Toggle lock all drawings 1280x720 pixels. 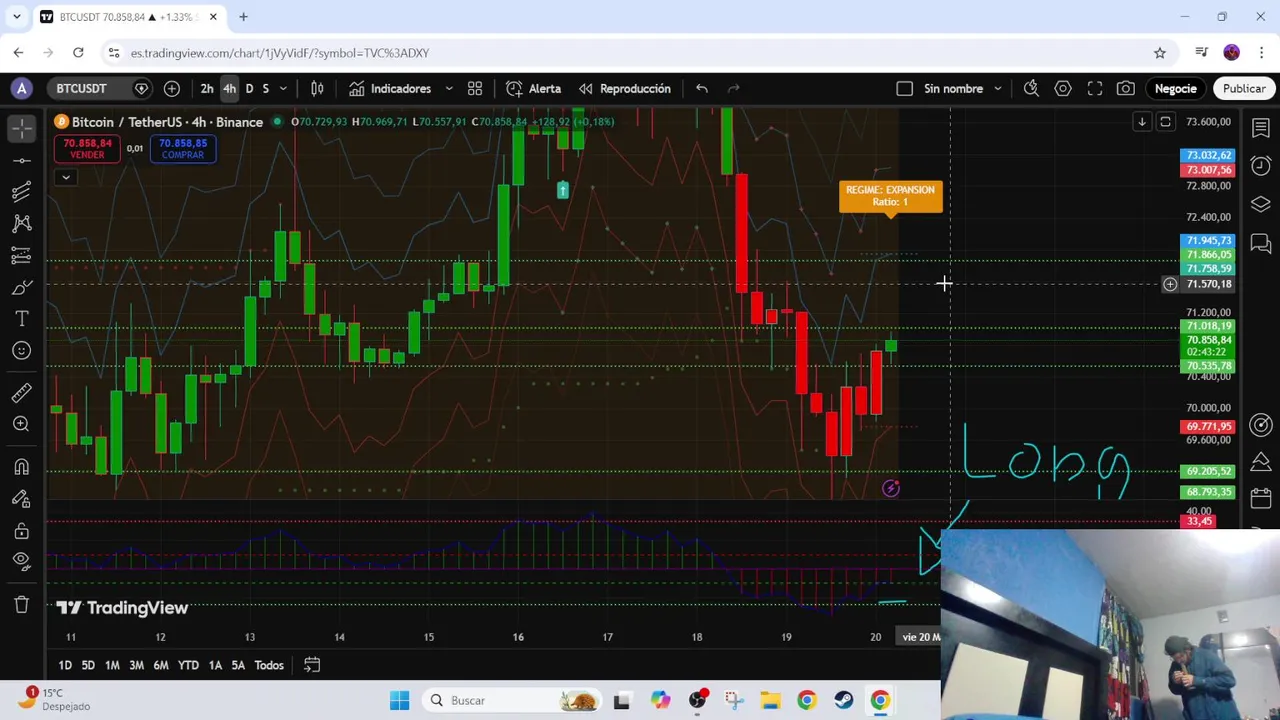coord(21,531)
